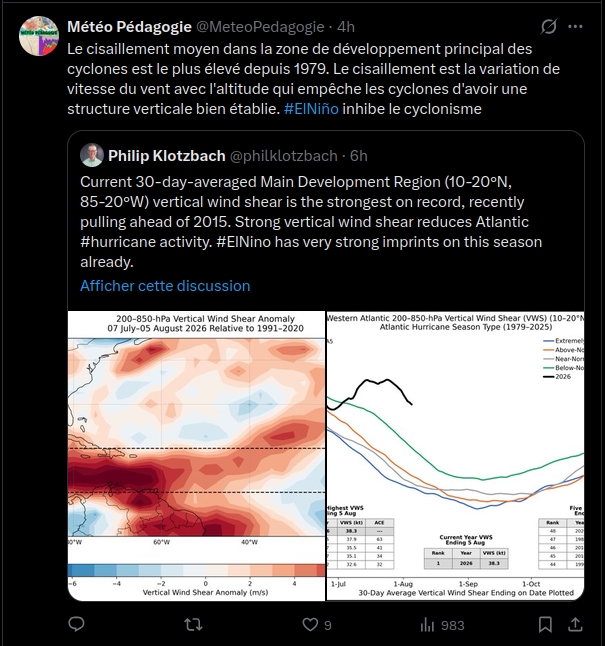Open Météo Pédagogie profile avatar
This screenshot has width=605, height=646.
pos(39,36)
